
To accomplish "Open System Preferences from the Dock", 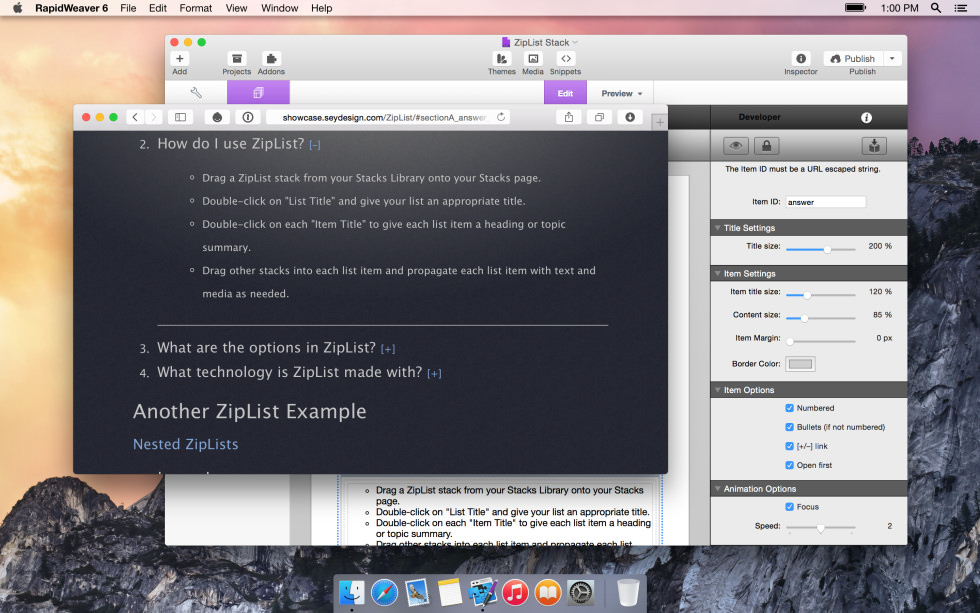I will (x=581, y=592).
